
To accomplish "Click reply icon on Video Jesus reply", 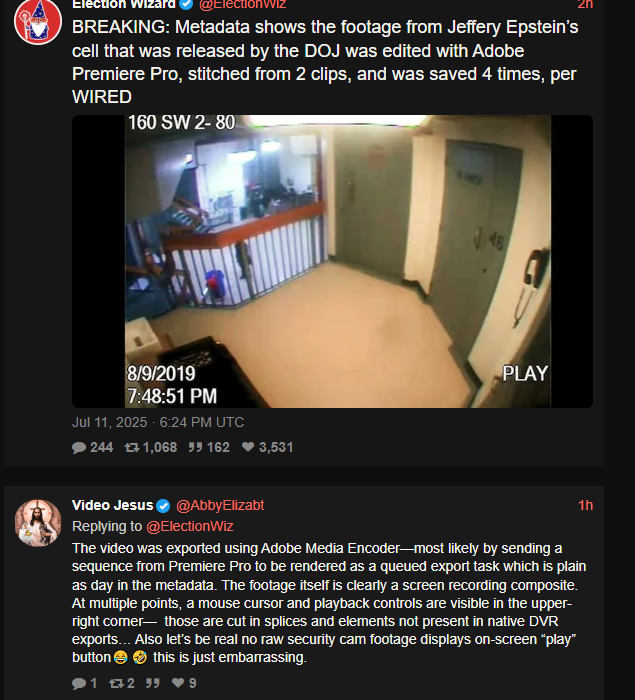I will [79, 683].
